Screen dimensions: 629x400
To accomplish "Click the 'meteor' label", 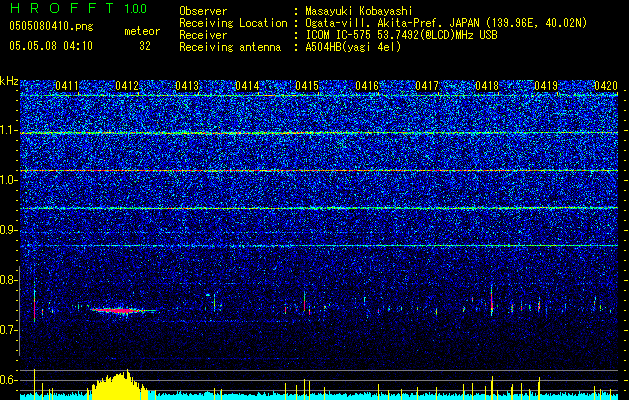I will 142,31.
